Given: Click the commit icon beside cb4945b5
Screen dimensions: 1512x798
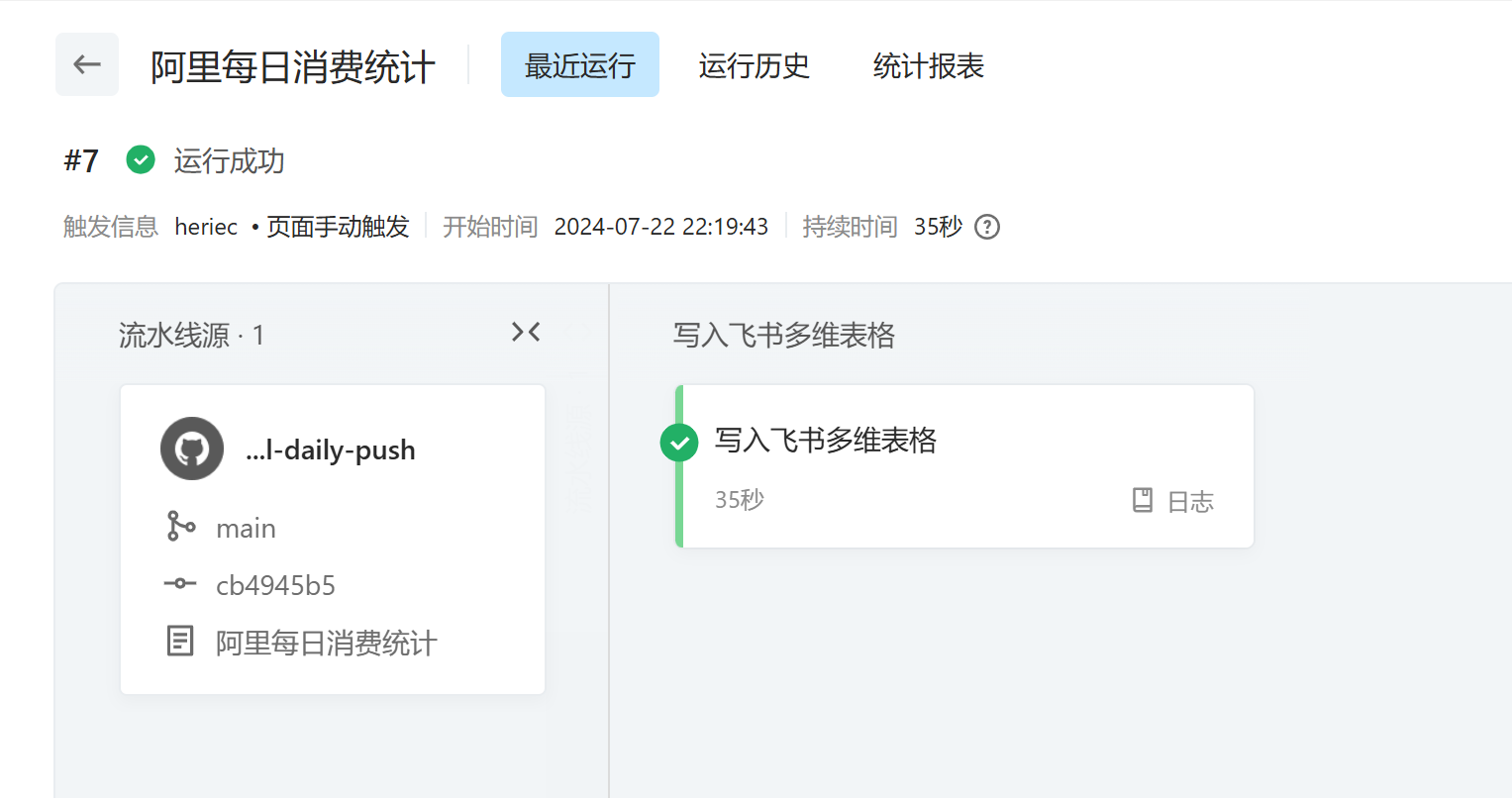Looking at the screenshot, I should point(180,583).
